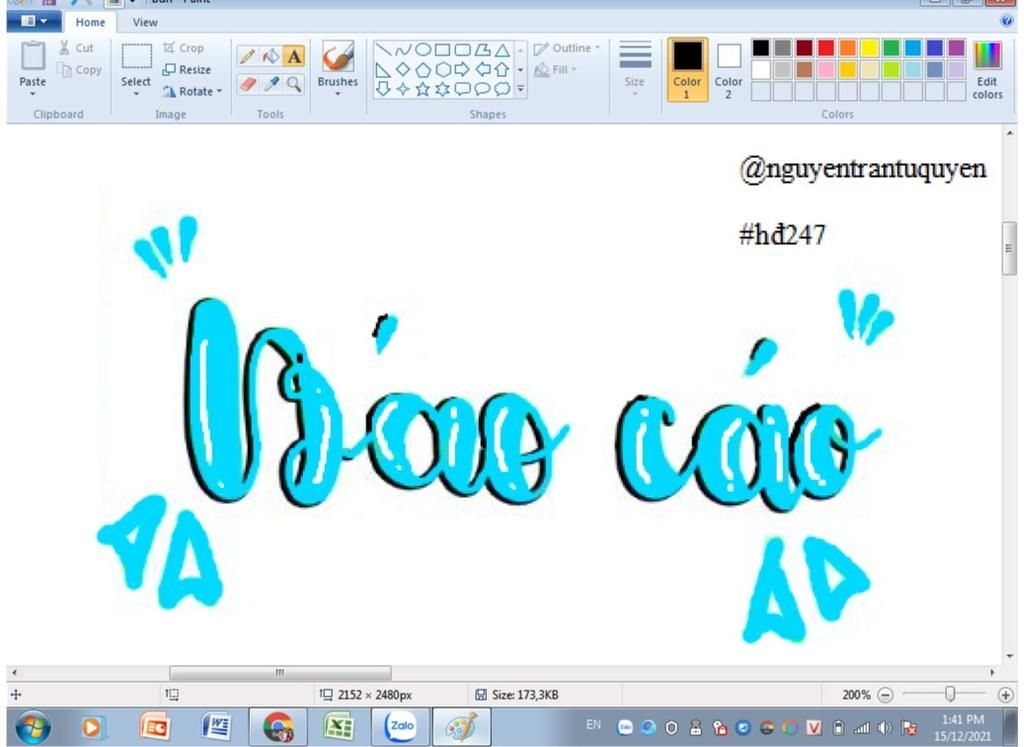The image size is (1024, 747).
Task: Open Paint Help question mark icon
Action: click(1006, 21)
